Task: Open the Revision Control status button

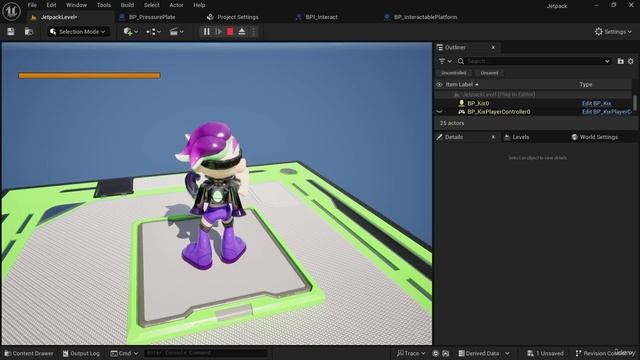Action: 605,353
